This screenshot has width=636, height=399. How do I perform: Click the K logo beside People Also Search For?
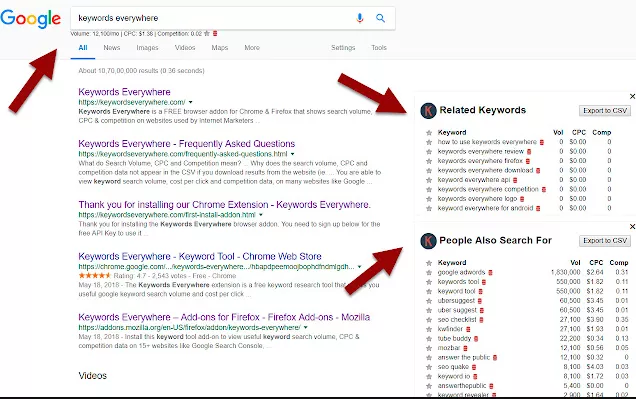428,241
